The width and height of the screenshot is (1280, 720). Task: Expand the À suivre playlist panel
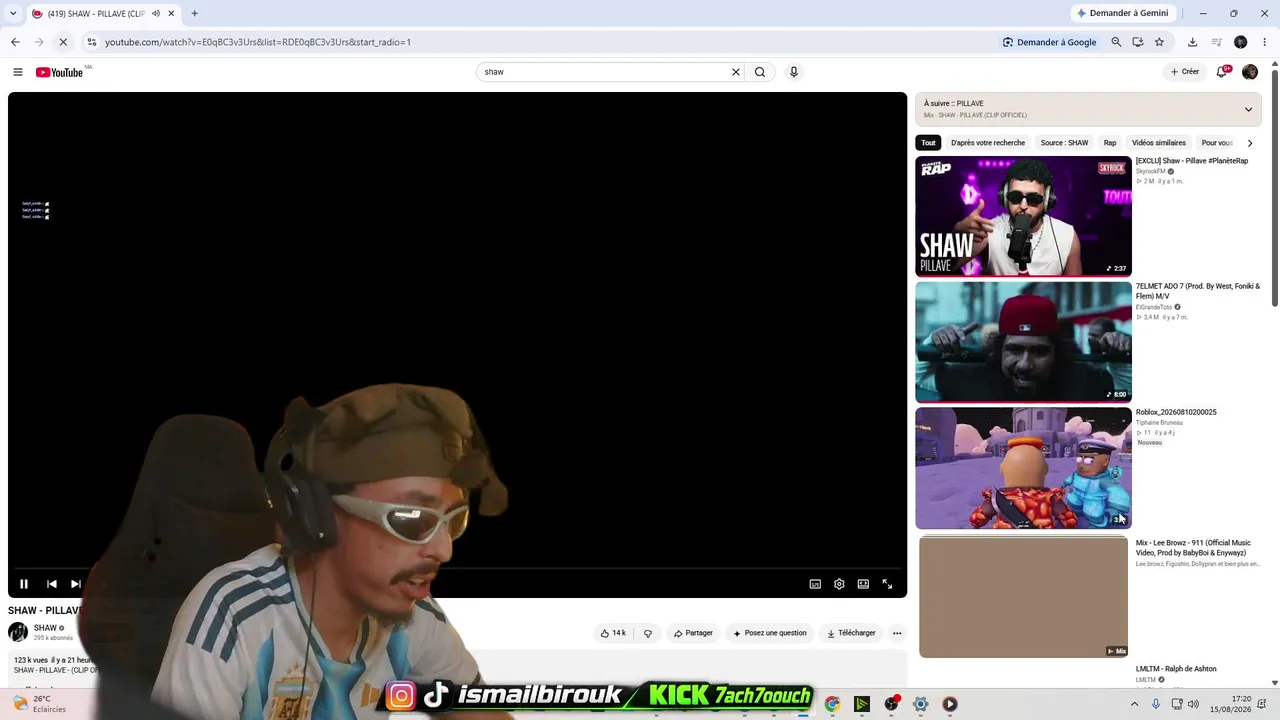pos(1248,109)
